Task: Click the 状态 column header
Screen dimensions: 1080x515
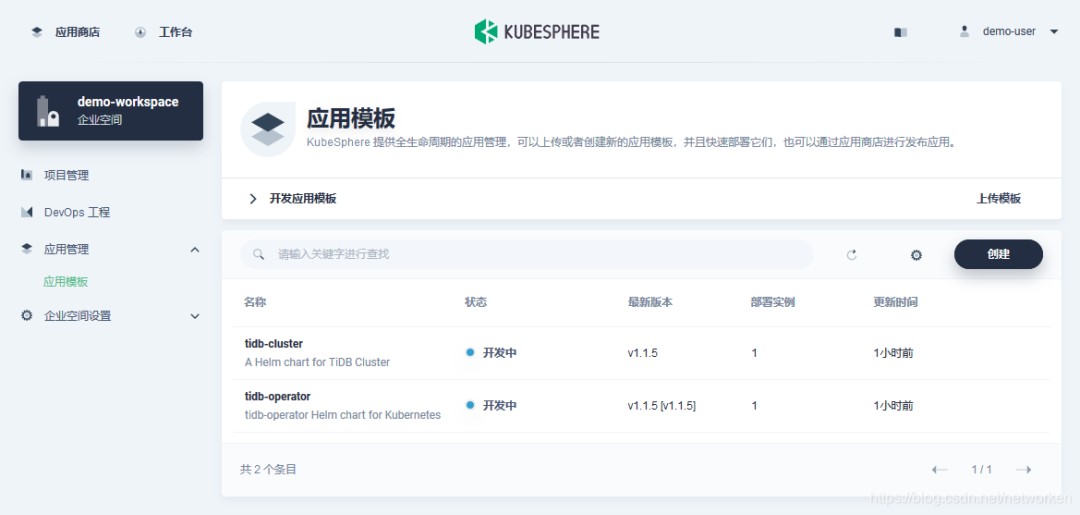Action: click(x=477, y=302)
